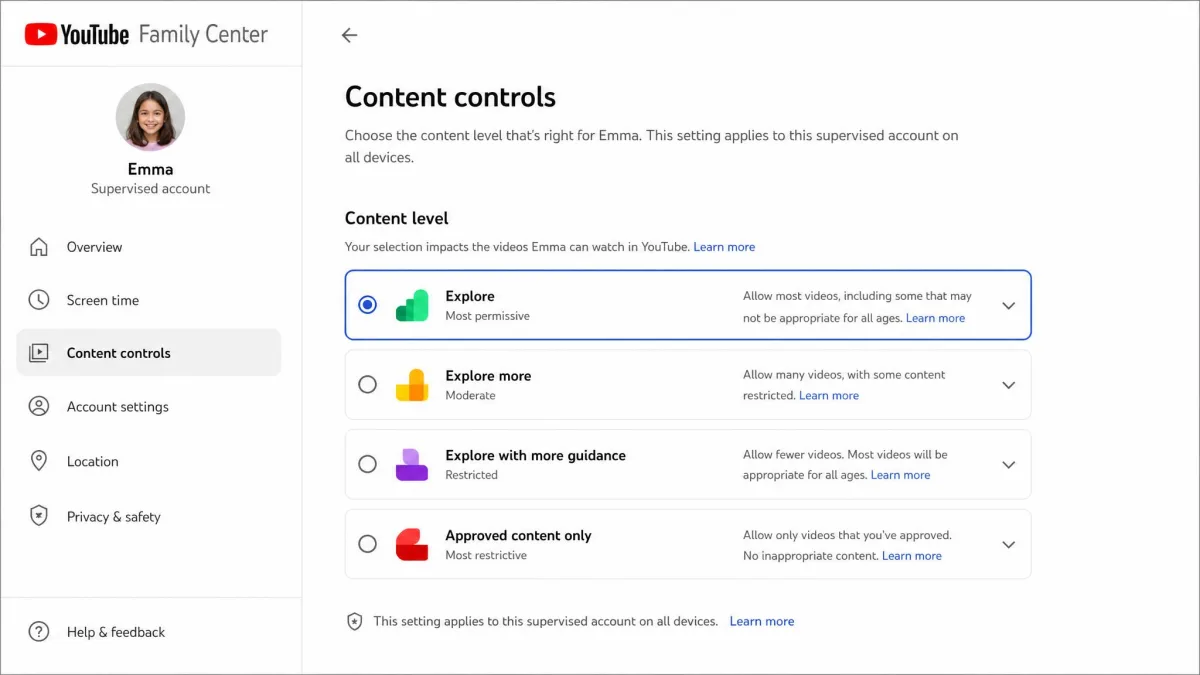This screenshot has width=1200, height=675.
Task: Go back with the left arrow
Action: (x=349, y=35)
